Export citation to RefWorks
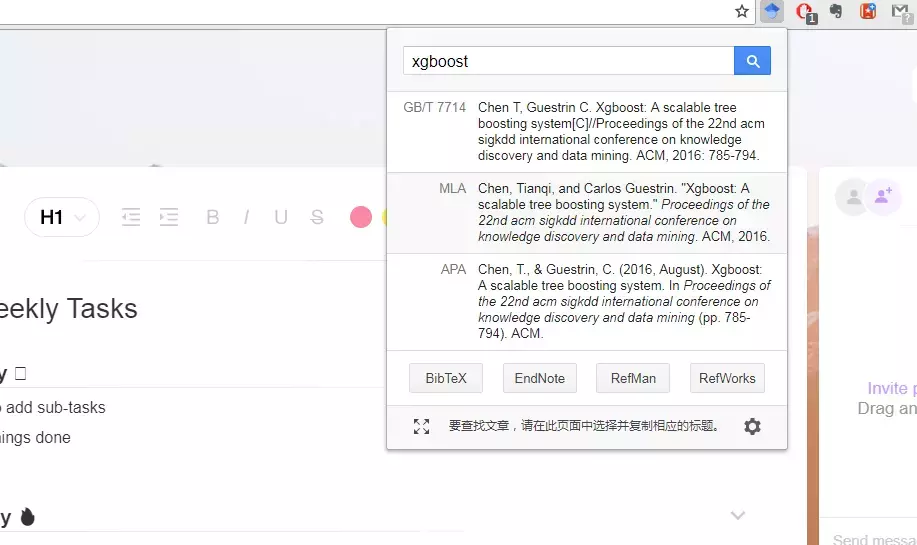The image size is (917, 545). (727, 378)
